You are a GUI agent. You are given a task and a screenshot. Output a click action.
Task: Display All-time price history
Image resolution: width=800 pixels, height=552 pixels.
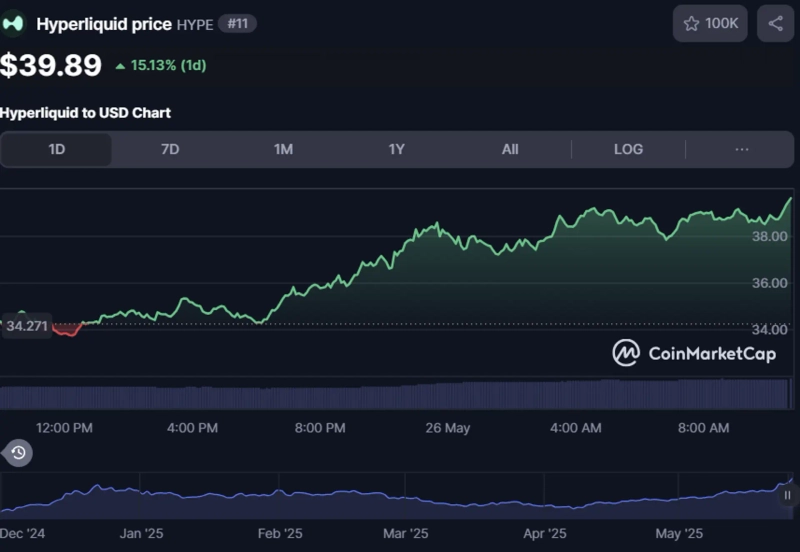510,149
